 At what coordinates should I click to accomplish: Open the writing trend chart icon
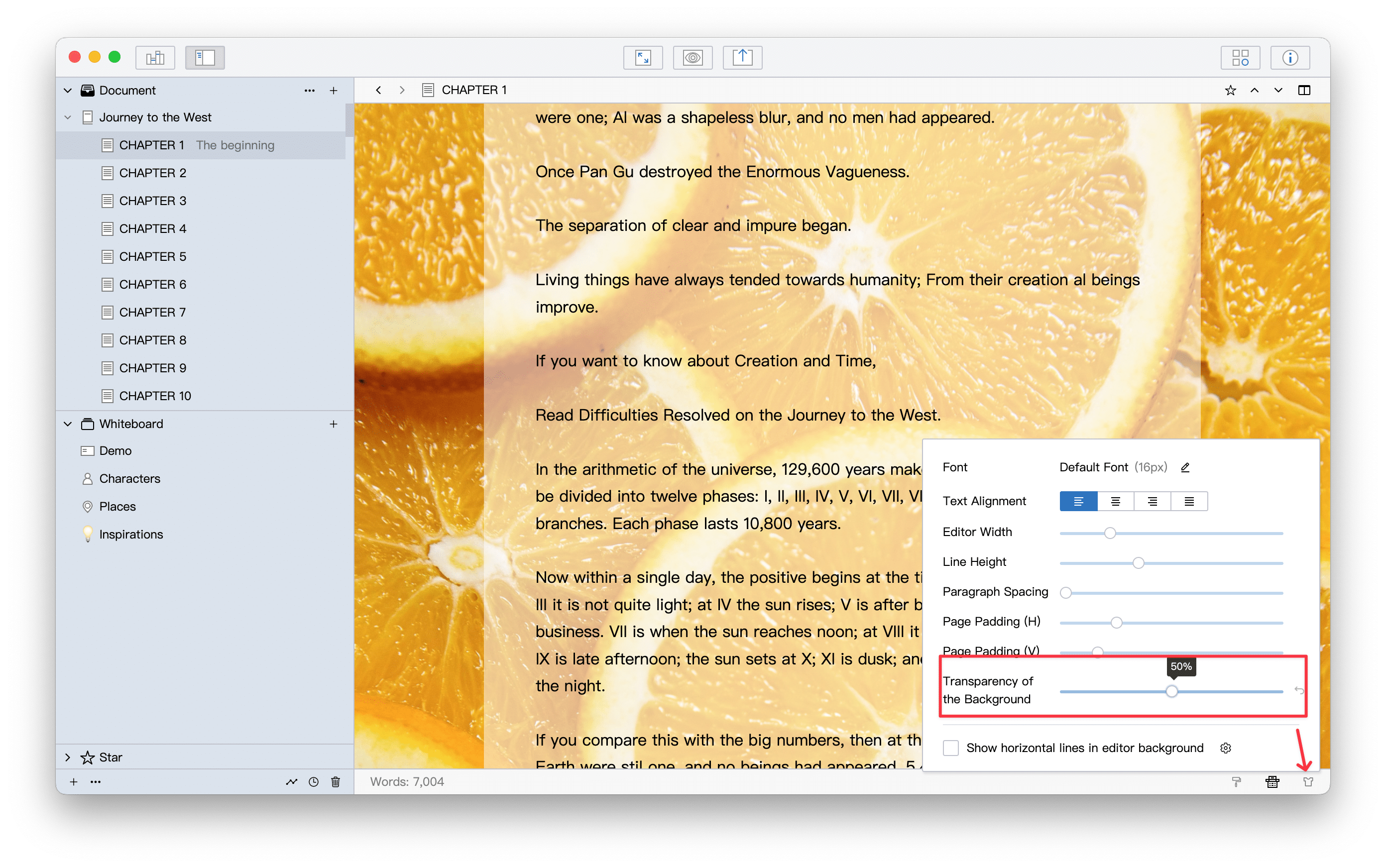[x=292, y=781]
